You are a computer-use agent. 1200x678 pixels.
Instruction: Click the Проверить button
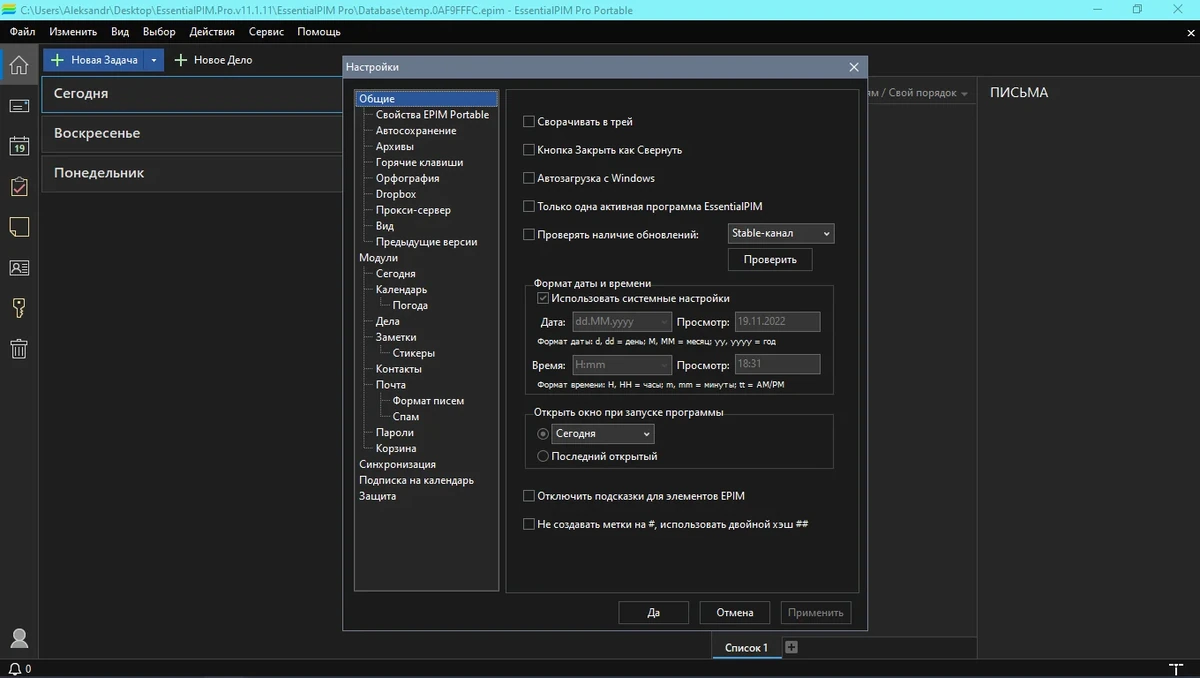pos(770,259)
